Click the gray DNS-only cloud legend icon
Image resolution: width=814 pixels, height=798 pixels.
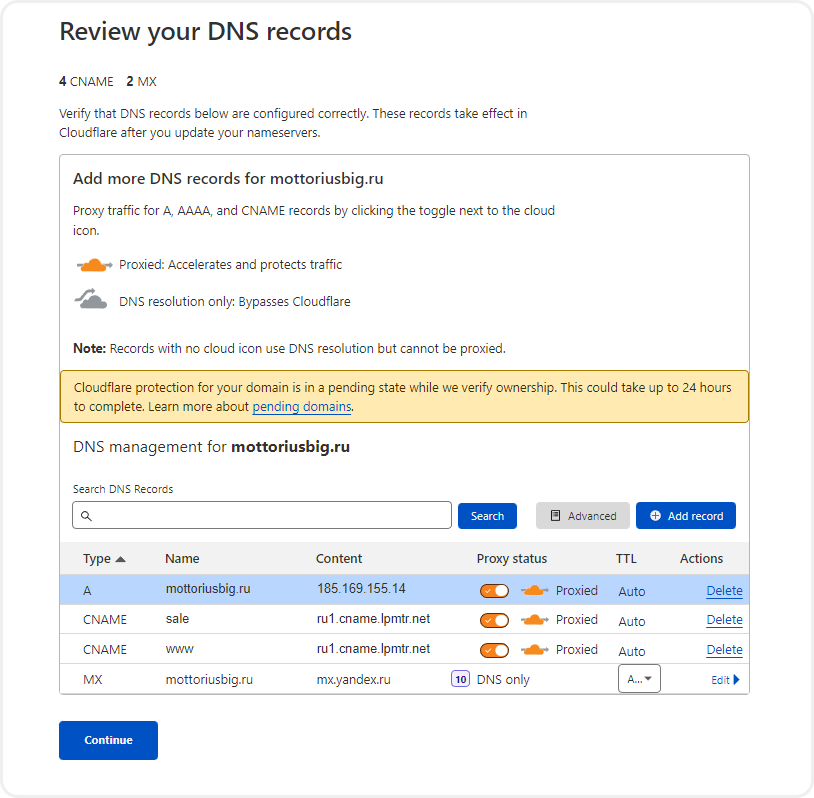coord(91,300)
